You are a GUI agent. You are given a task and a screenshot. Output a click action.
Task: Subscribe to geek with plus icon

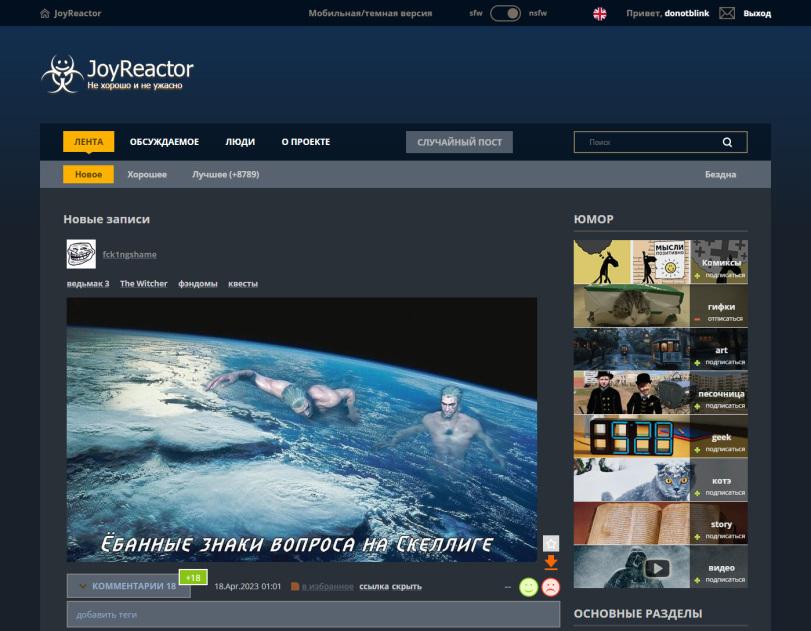point(697,449)
